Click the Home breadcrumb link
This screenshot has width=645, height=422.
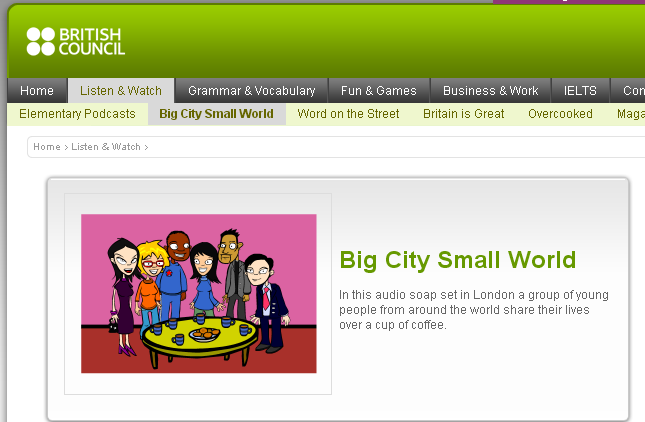click(x=47, y=147)
